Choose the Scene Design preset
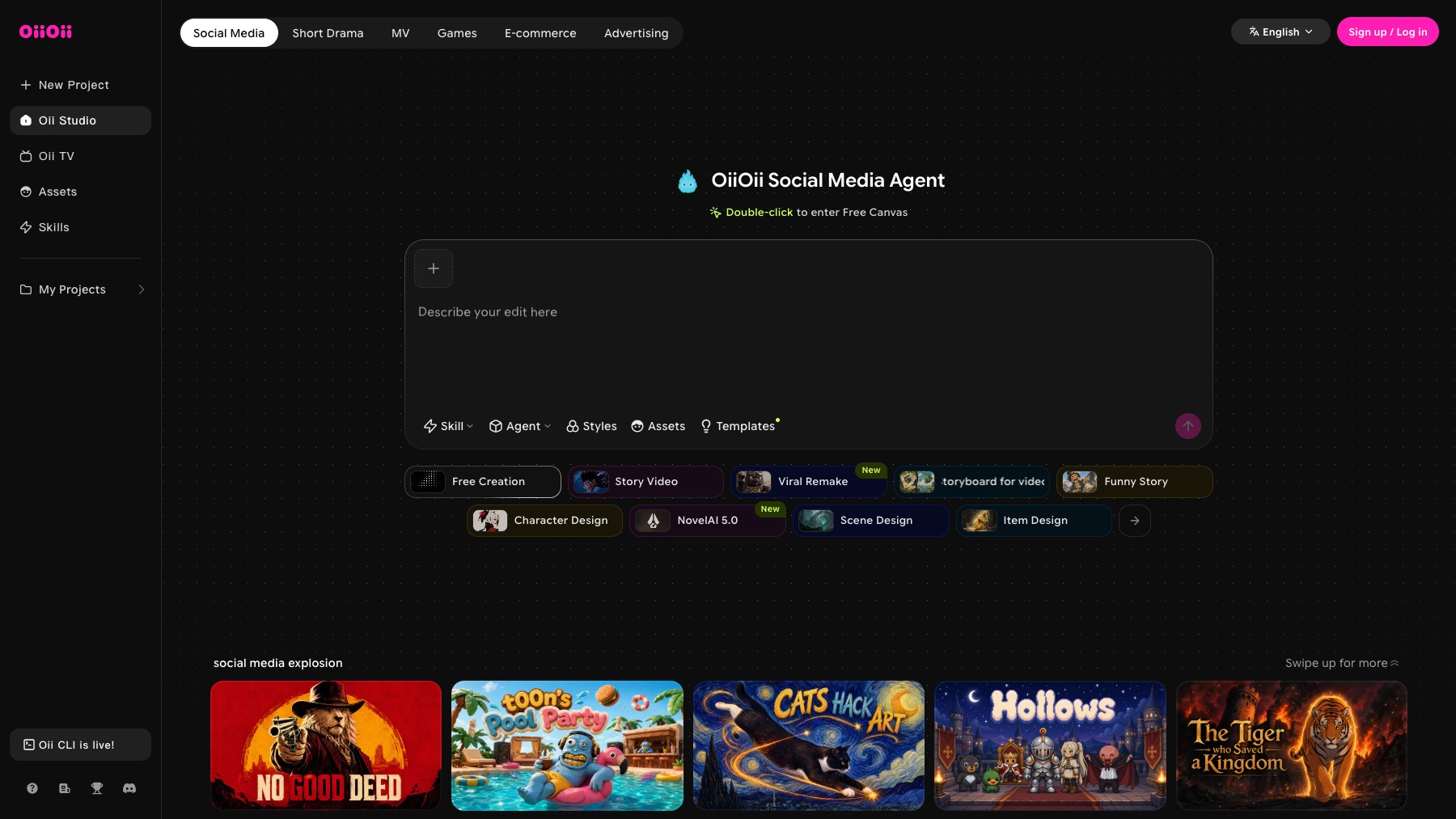The height and width of the screenshot is (819, 1456). [x=870, y=521]
